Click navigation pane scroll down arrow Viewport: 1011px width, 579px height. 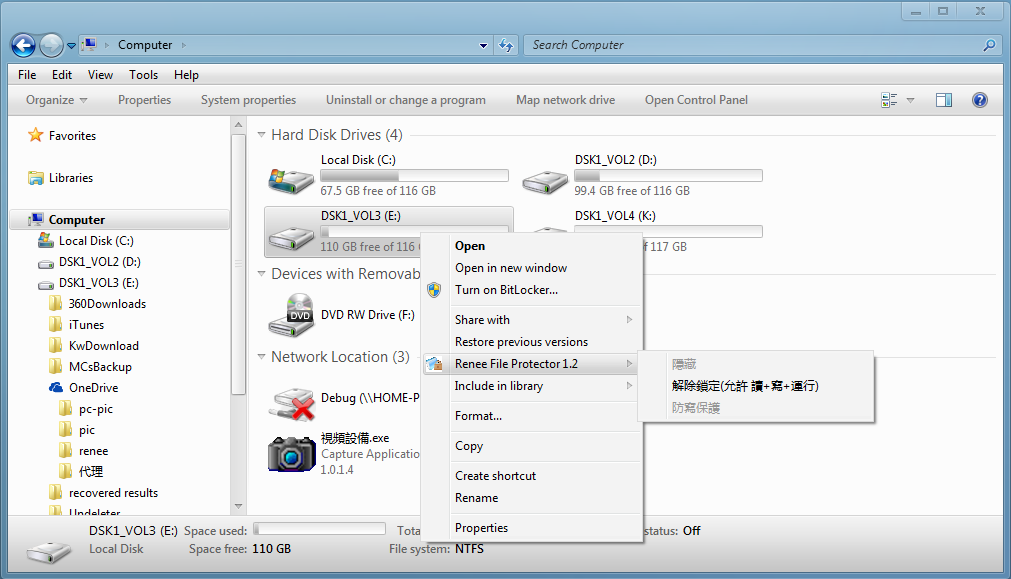(x=239, y=506)
